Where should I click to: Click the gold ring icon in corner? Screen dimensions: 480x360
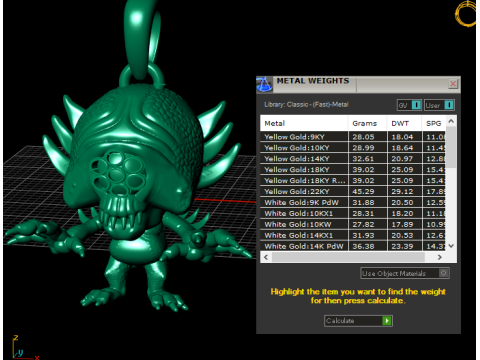[x=466, y=13]
